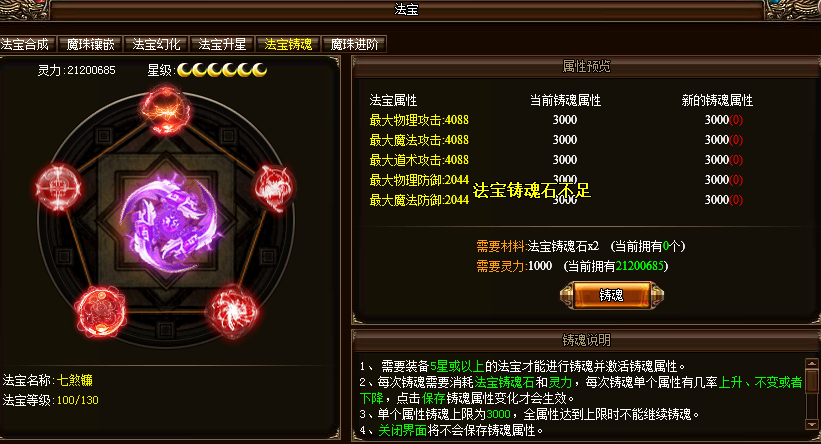Viewport: 821px width, 444px height.
Task: Click the scrollbar up arrow in 铸魂说明
Action: pyautogui.click(x=812, y=363)
